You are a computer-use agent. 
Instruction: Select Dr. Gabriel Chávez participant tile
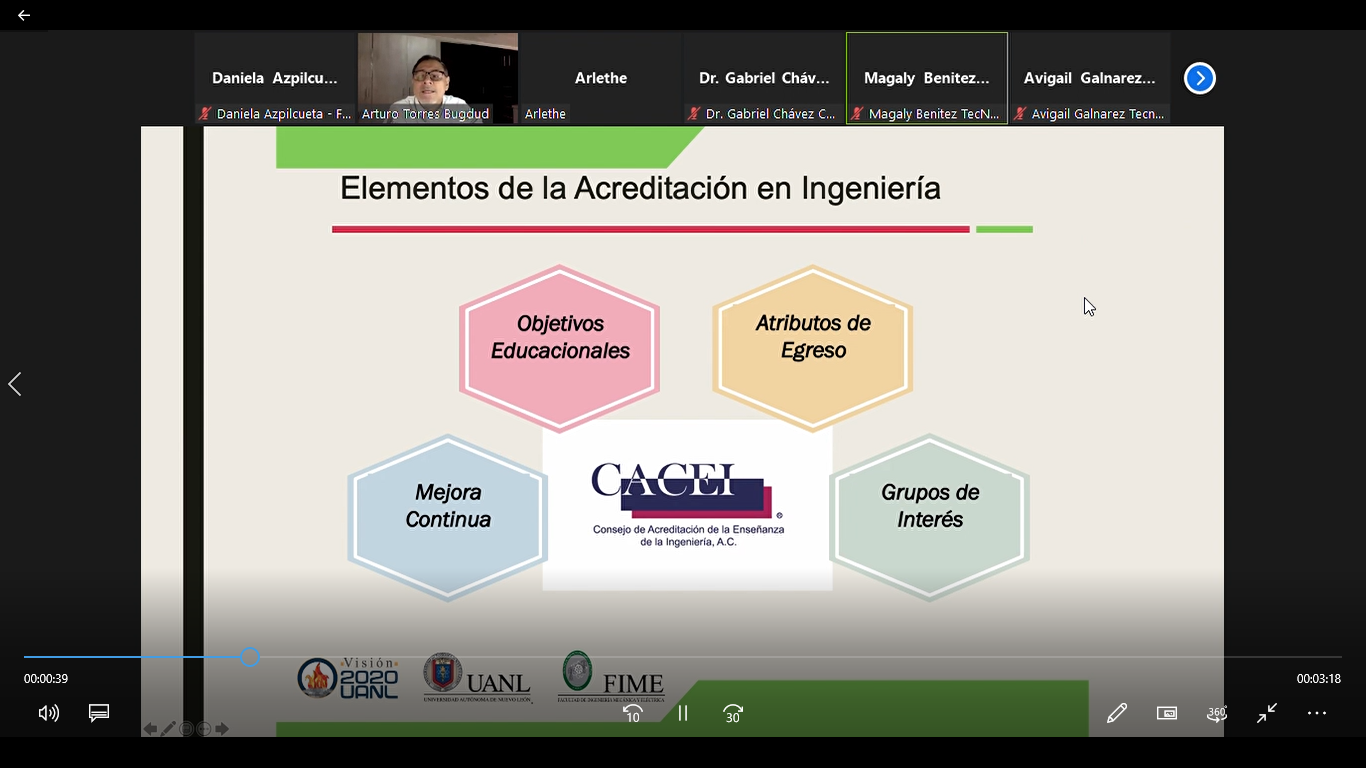764,78
